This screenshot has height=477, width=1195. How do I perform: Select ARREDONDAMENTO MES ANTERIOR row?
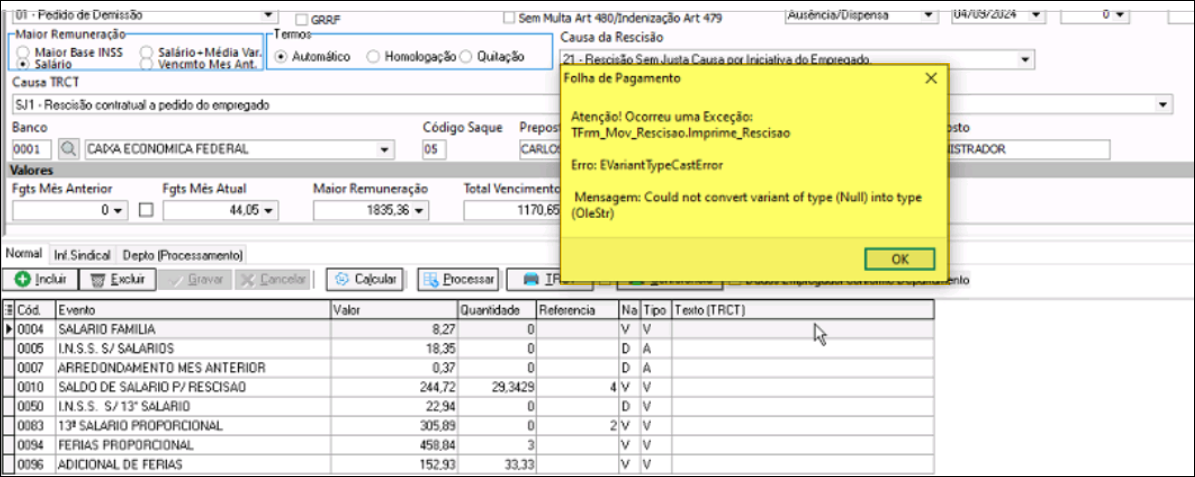[468, 368]
